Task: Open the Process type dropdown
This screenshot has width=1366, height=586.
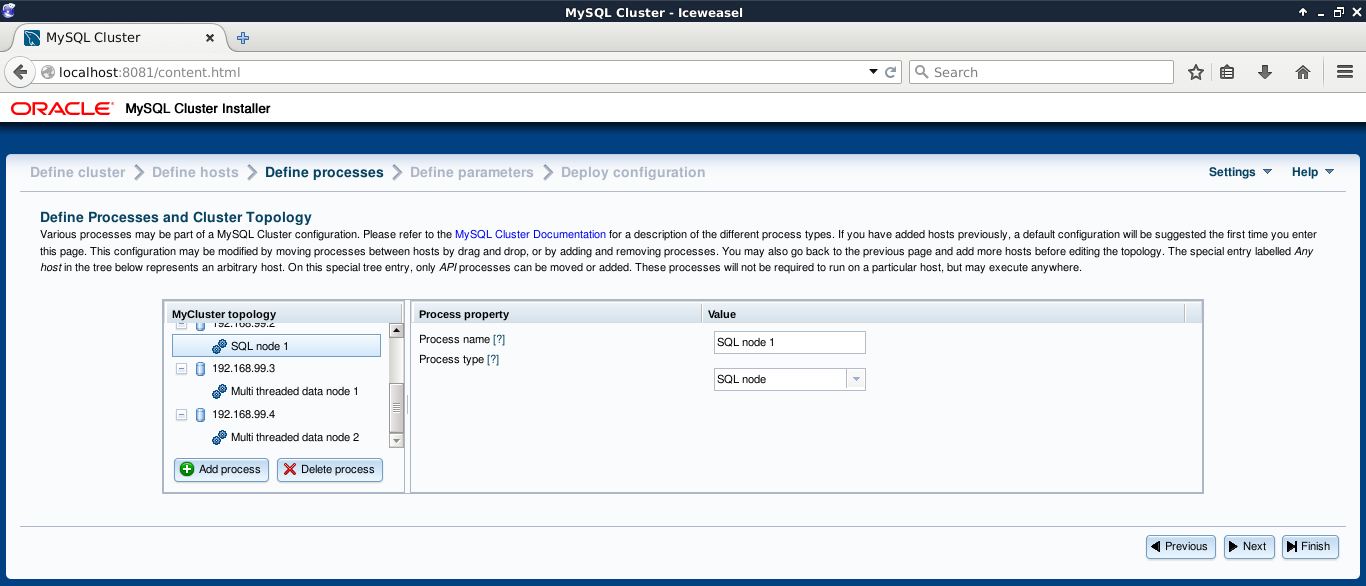Action: click(855, 379)
